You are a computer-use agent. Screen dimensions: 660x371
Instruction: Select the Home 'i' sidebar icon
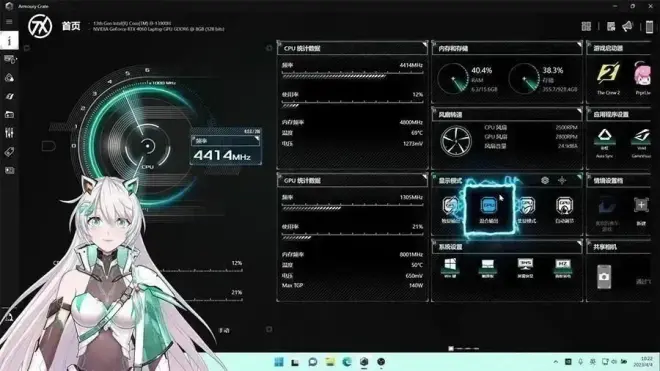pyautogui.click(x=9, y=40)
